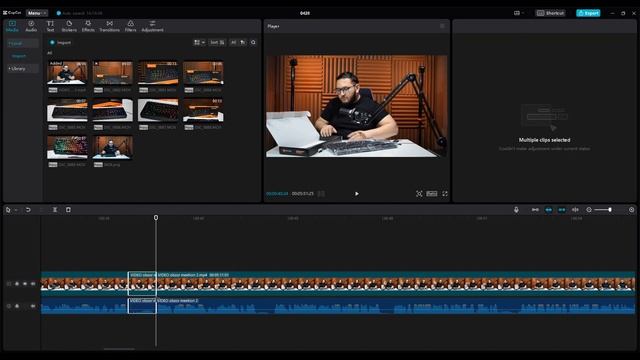Expand the Library section in sidebar

[x=22, y=69]
